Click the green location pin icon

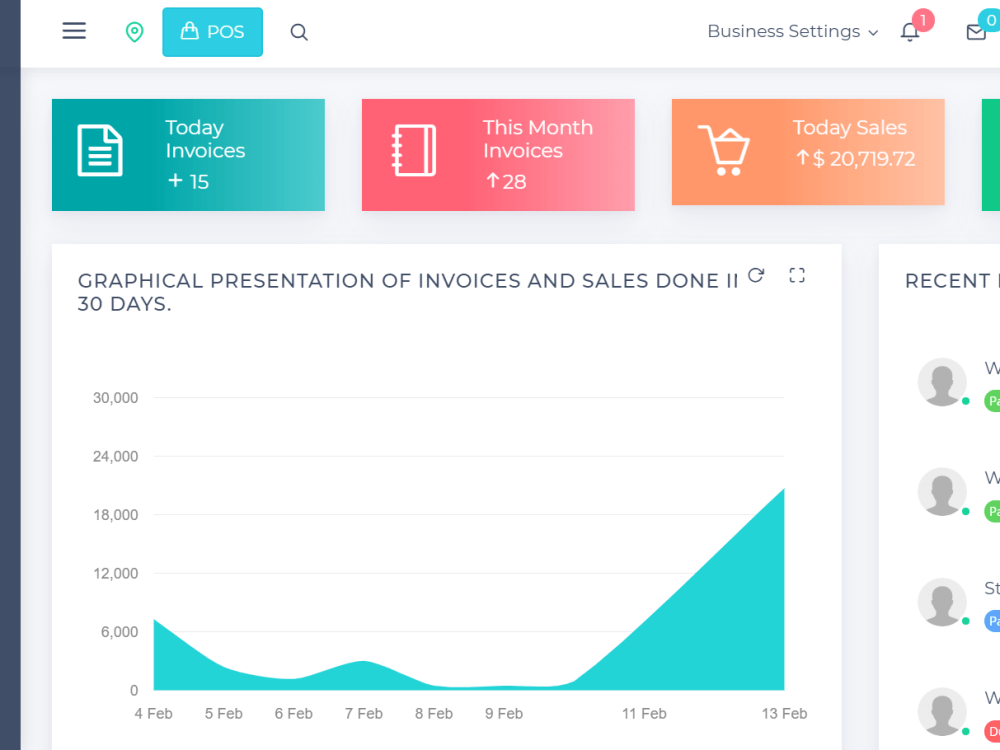pyautogui.click(x=135, y=32)
